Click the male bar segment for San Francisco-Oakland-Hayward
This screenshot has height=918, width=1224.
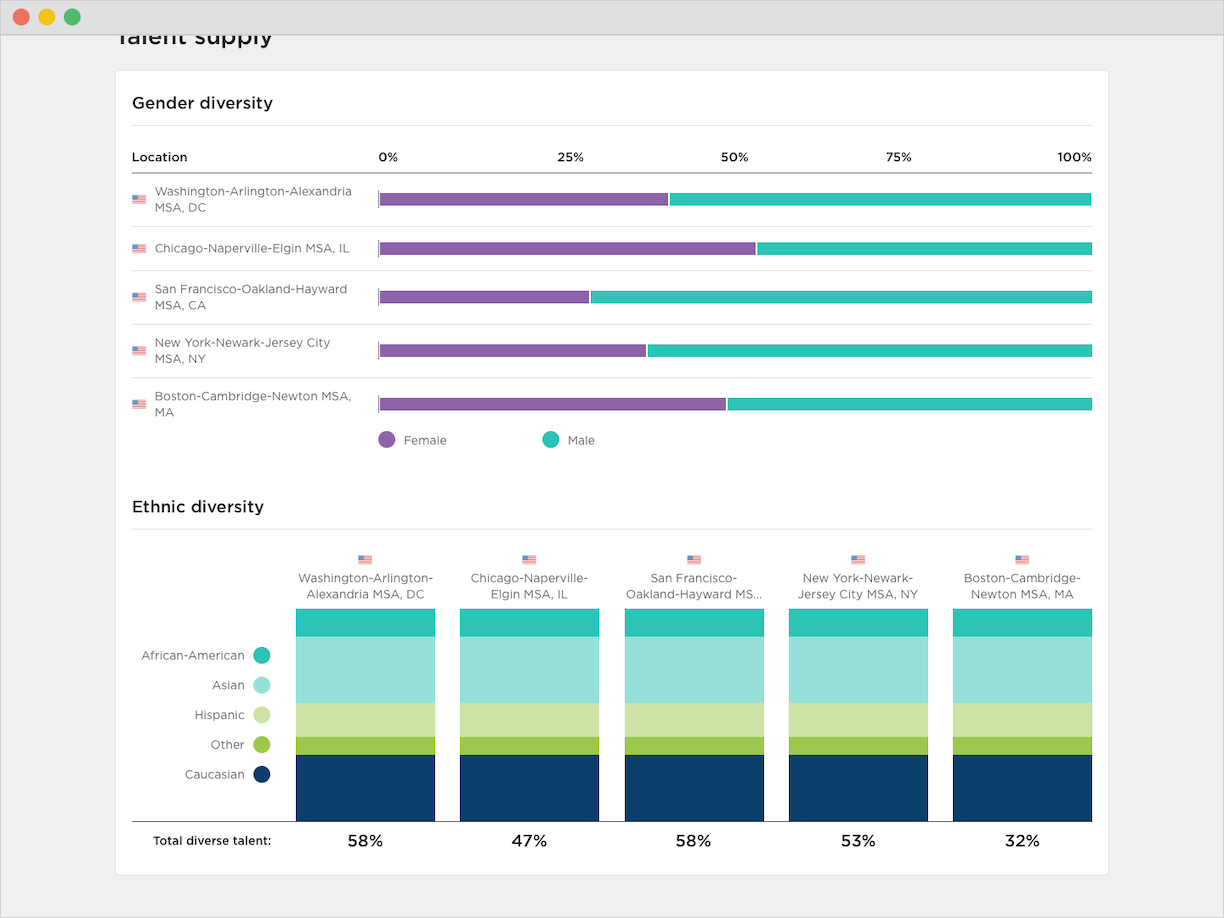pos(840,297)
